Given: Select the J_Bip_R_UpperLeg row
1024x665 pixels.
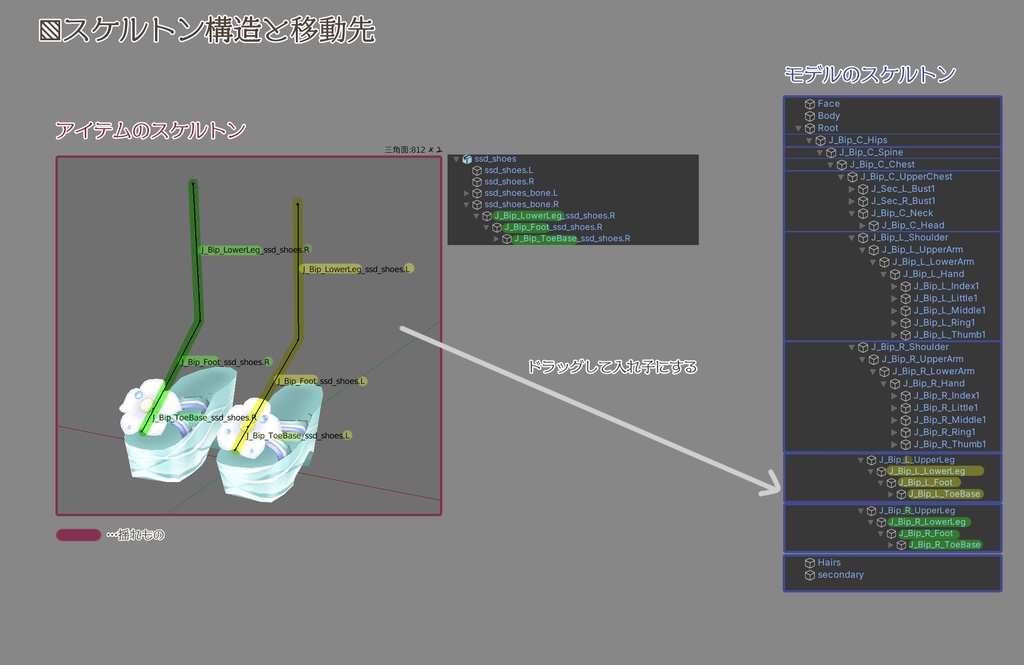Looking at the screenshot, I should click(x=916, y=511).
